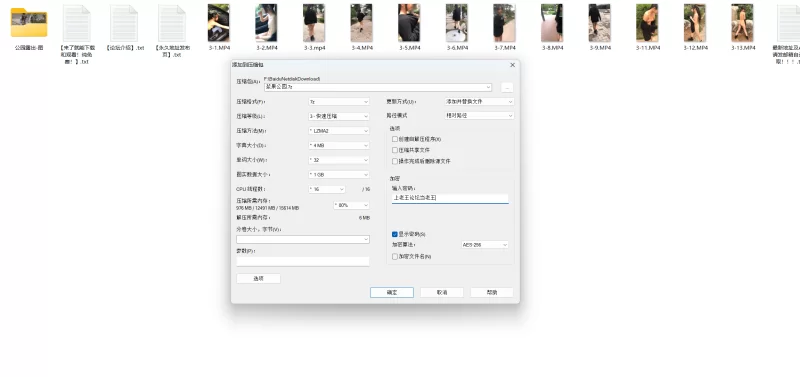The width and height of the screenshot is (800, 377).
Task: Toggle 创建自解压程序 checkbox
Action: coord(395,139)
